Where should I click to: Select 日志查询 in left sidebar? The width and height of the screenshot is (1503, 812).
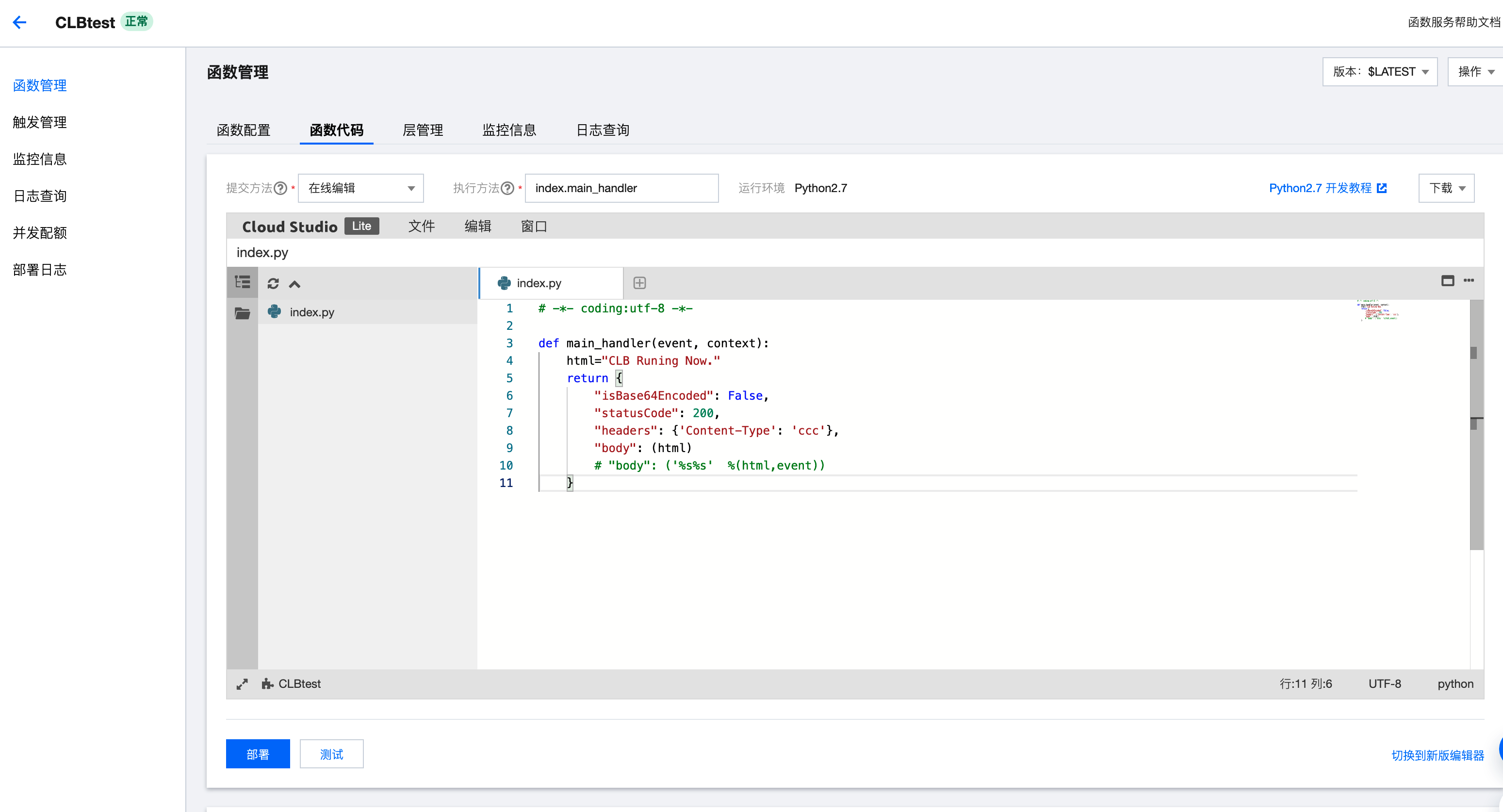(x=40, y=196)
